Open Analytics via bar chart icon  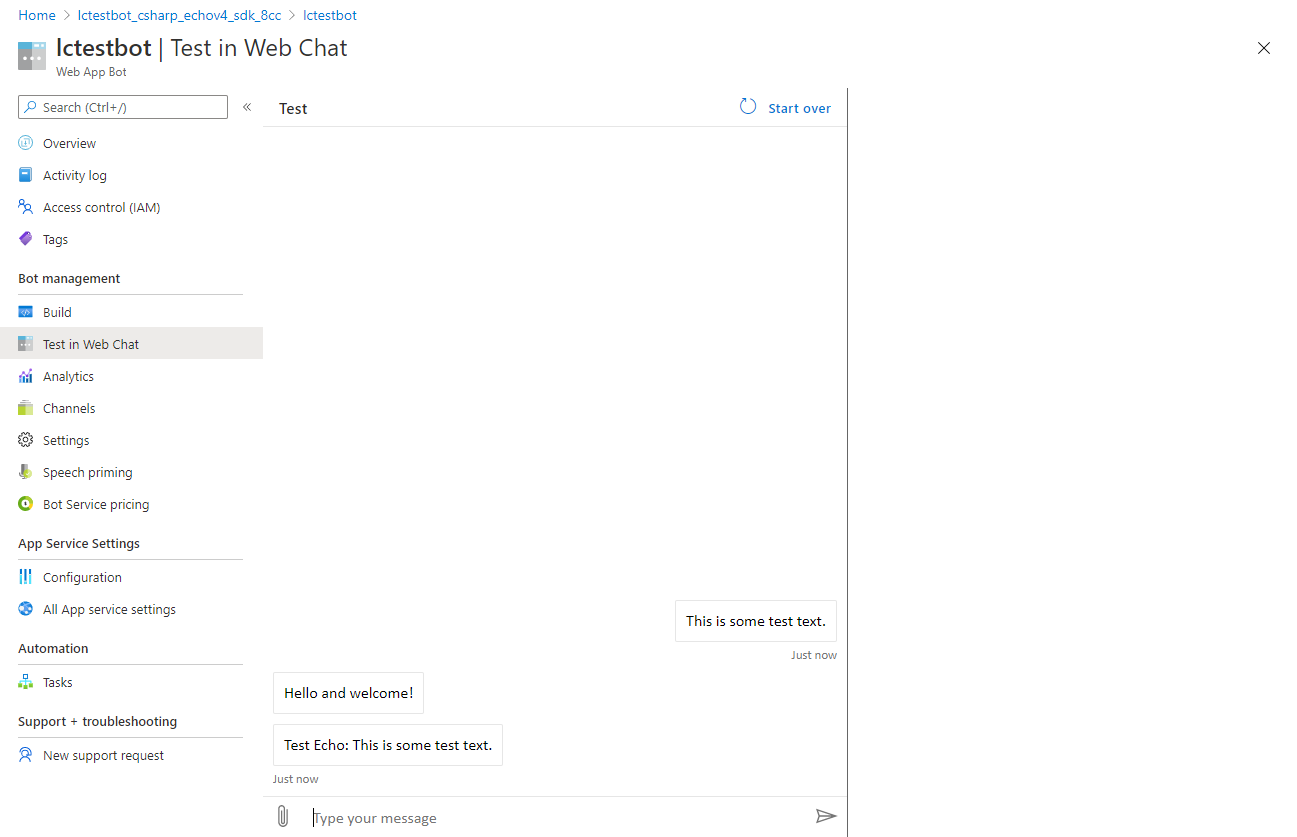(x=26, y=376)
